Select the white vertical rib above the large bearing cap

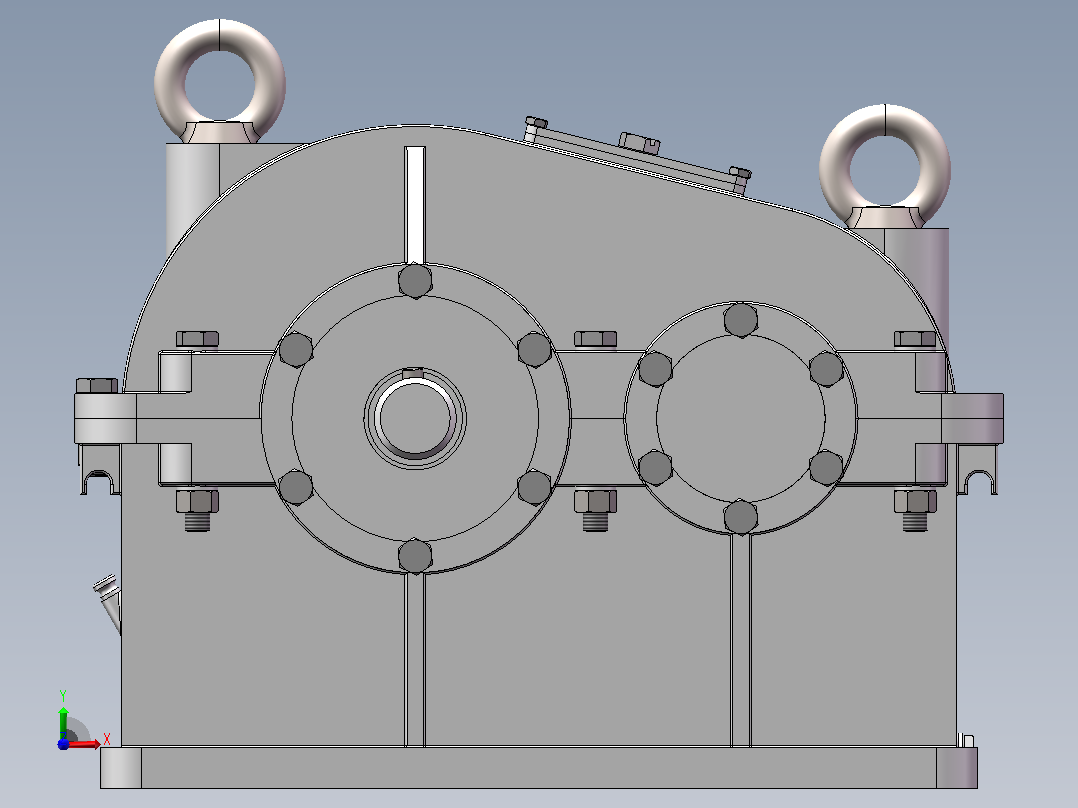(415, 205)
